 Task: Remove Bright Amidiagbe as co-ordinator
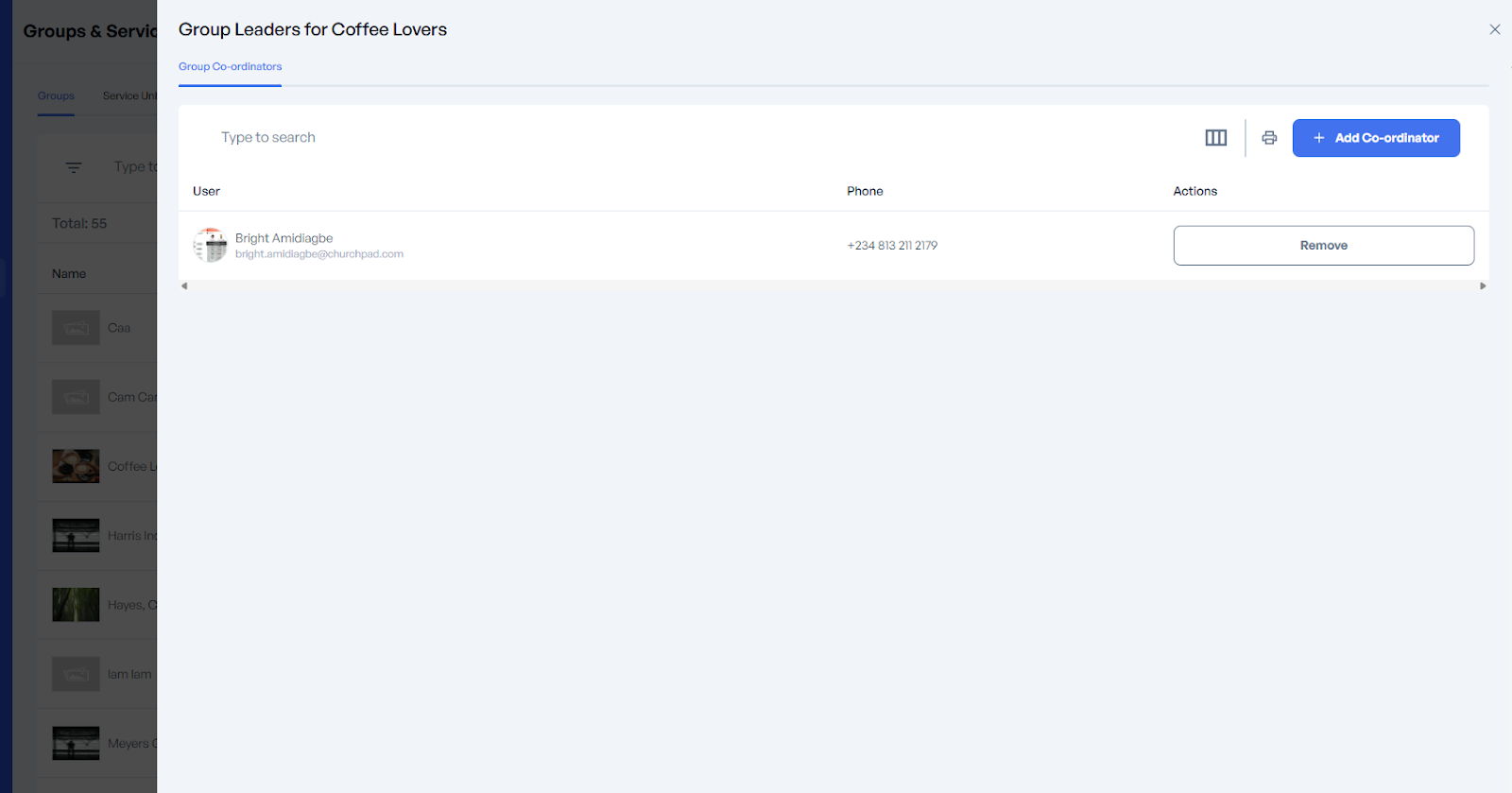point(1322,246)
